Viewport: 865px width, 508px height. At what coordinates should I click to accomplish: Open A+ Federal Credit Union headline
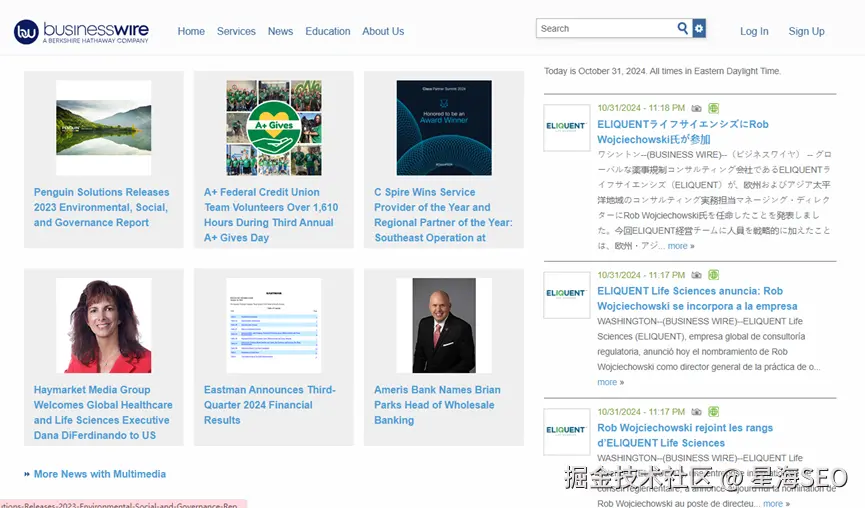[x=271, y=215]
